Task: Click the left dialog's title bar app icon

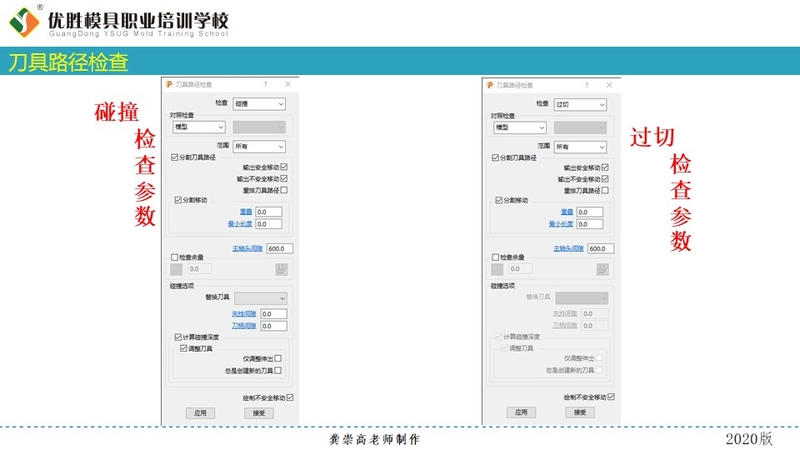Action: click(x=169, y=85)
